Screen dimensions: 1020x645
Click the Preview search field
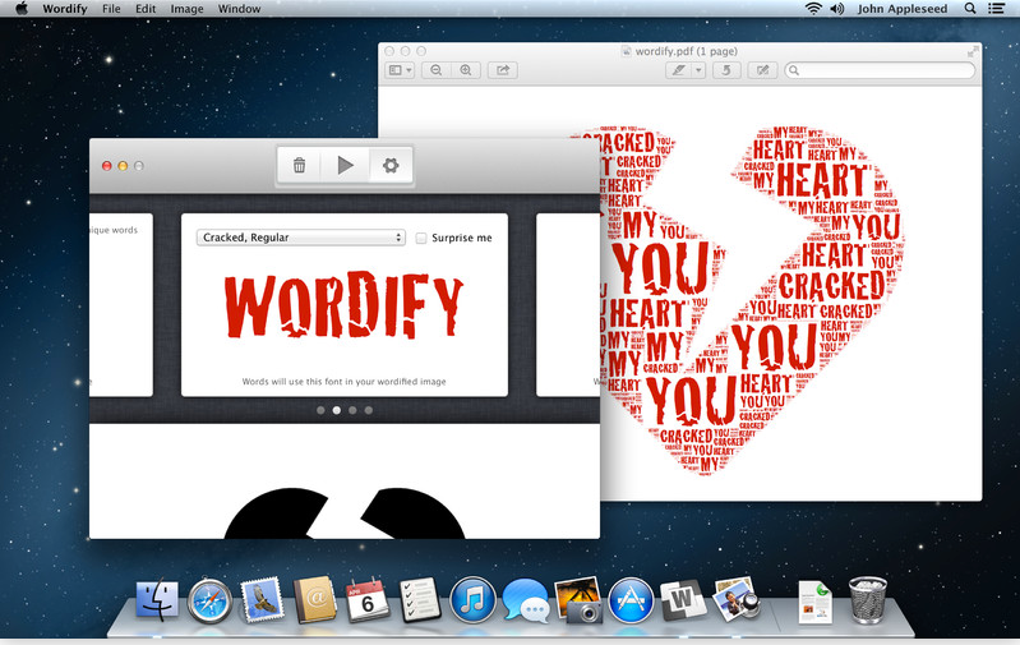click(x=880, y=70)
